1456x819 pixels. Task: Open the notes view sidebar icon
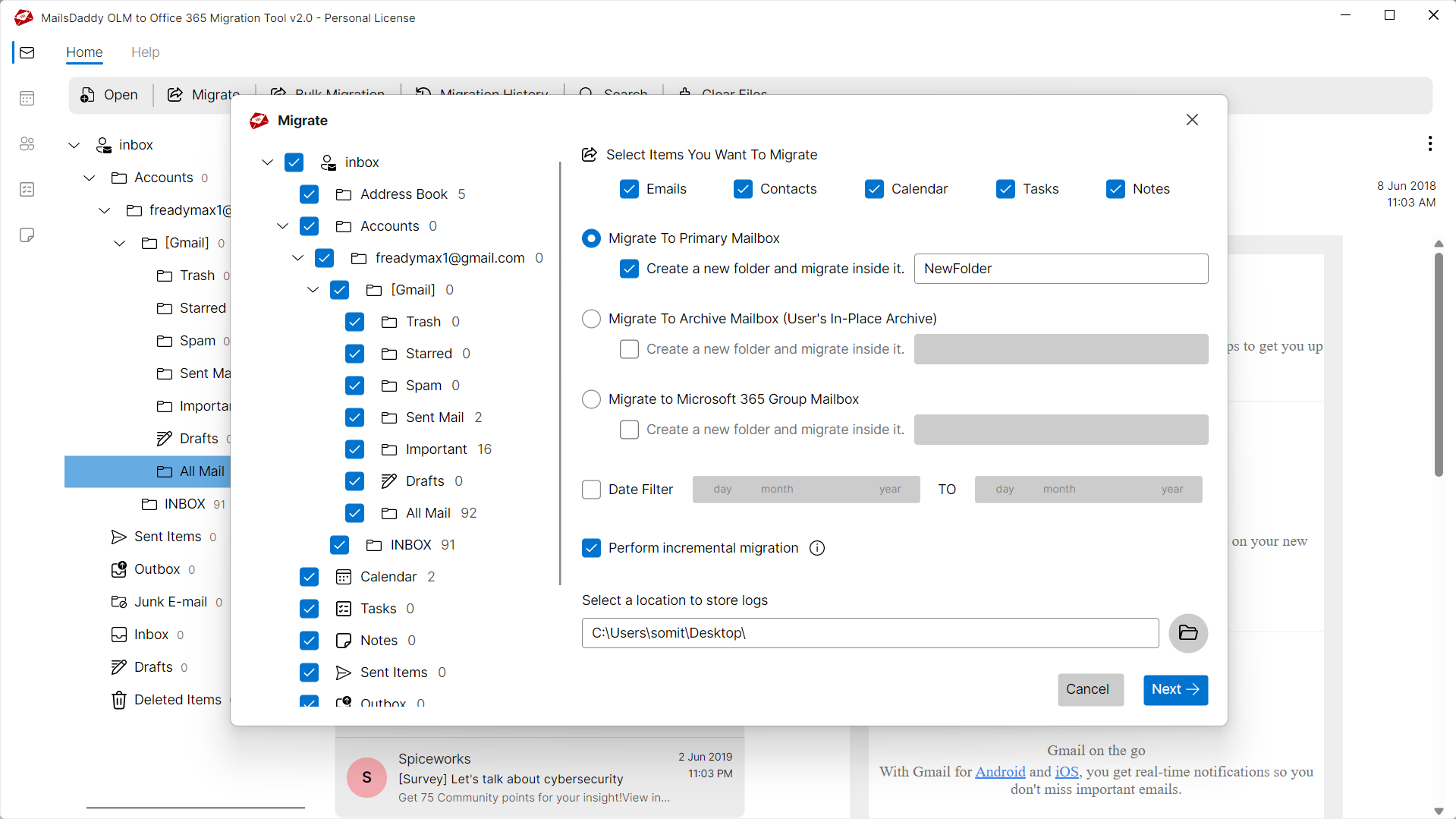[27, 235]
